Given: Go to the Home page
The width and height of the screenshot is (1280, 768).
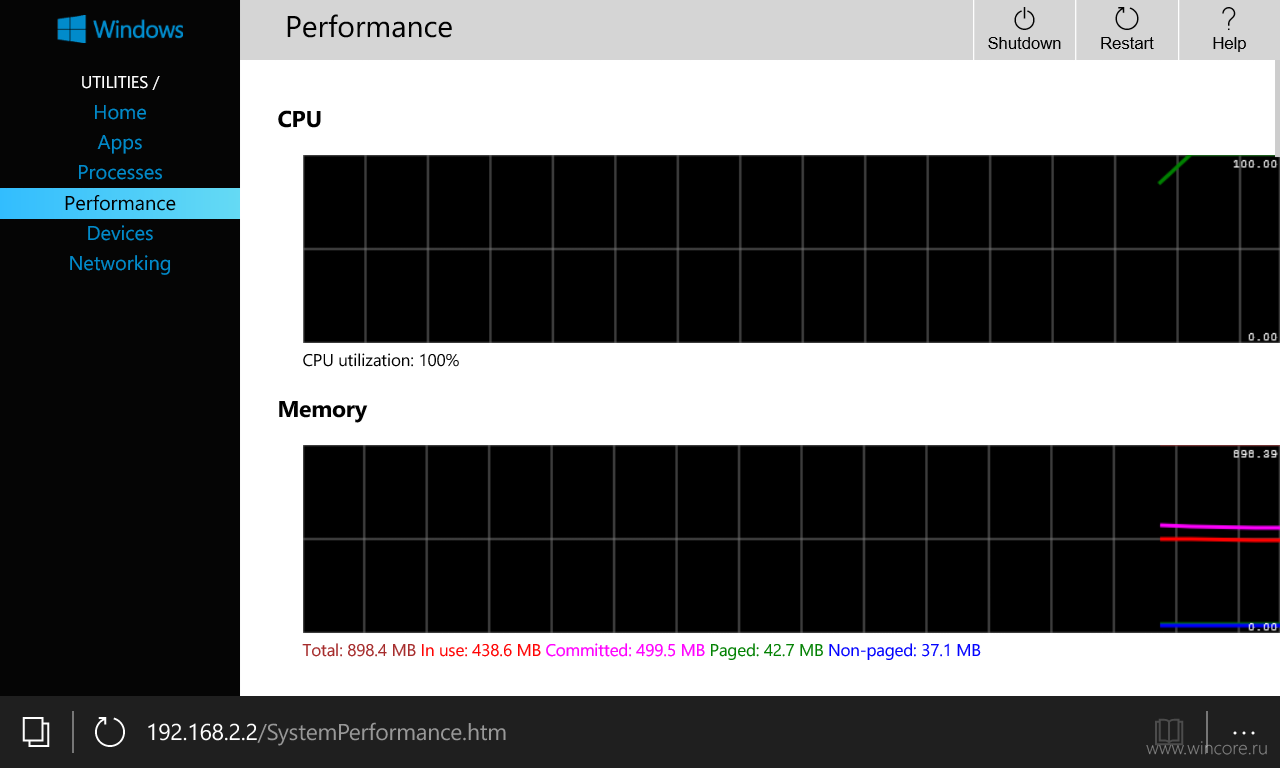Looking at the screenshot, I should [x=120, y=112].
